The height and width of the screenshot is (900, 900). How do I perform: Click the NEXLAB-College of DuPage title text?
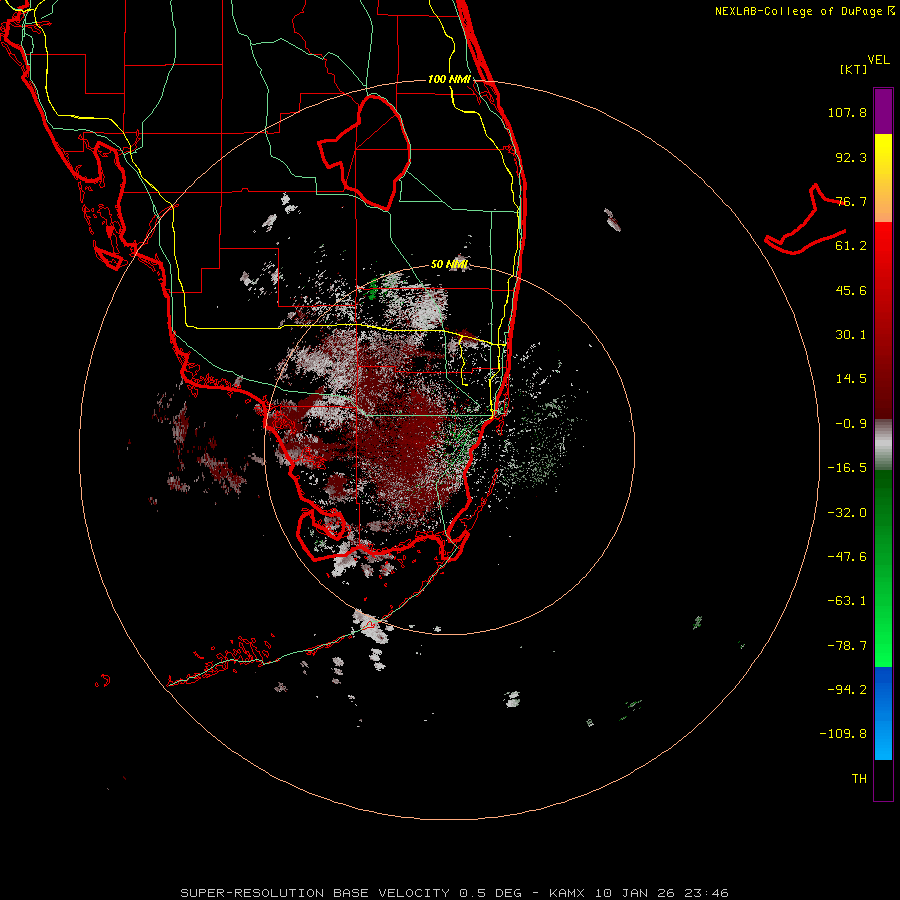coord(799,11)
